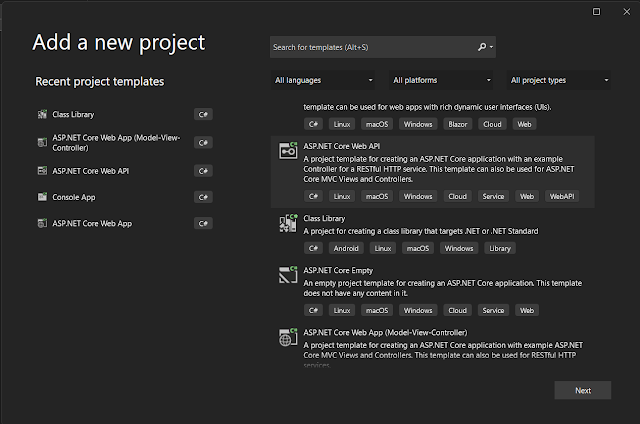Image resolution: width=640 pixels, height=424 pixels.
Task: Click the recent ASP.NET Core Web API icon
Action: [42, 170]
